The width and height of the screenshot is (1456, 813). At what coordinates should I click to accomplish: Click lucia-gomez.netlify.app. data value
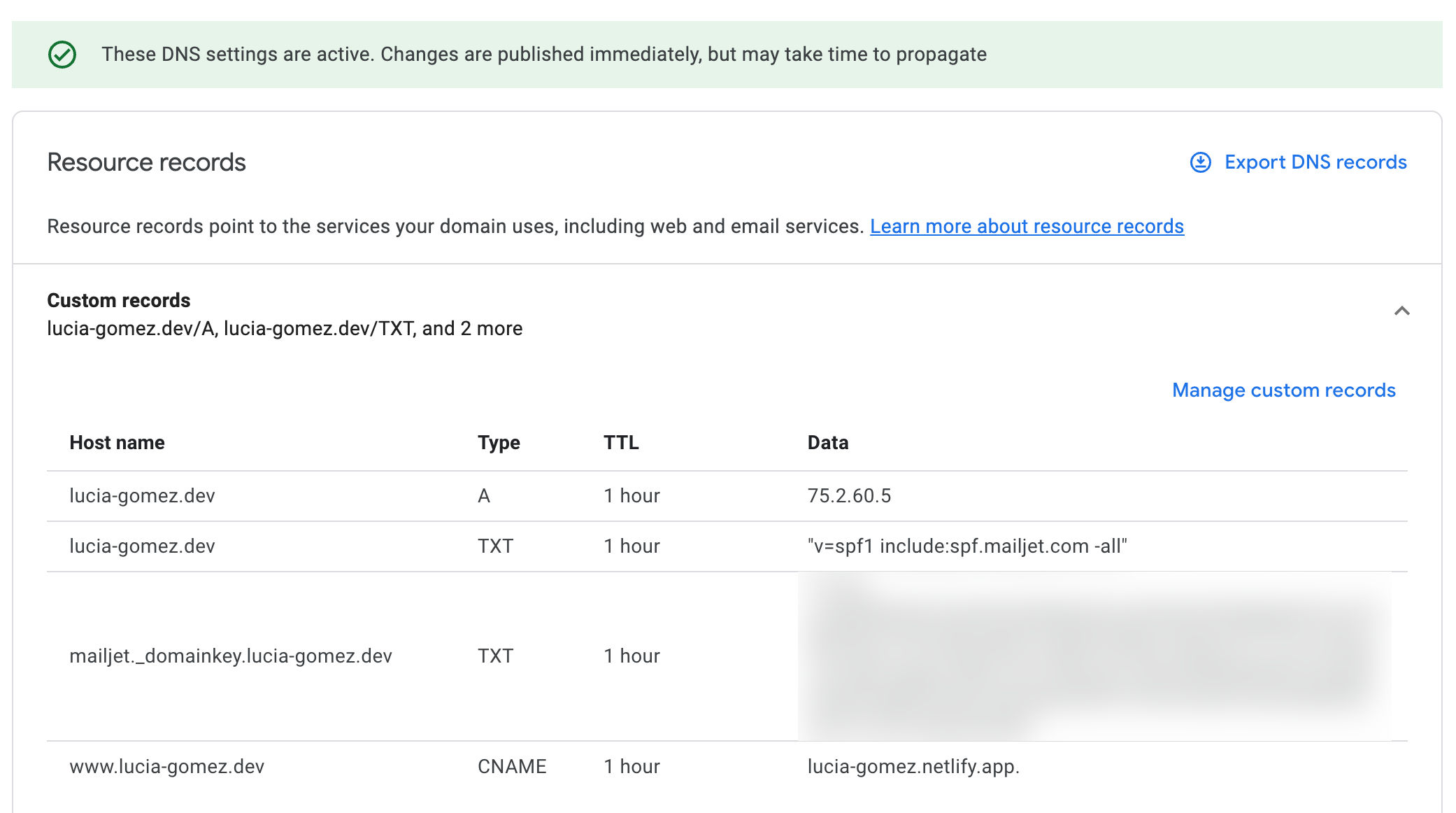pyautogui.click(x=913, y=767)
